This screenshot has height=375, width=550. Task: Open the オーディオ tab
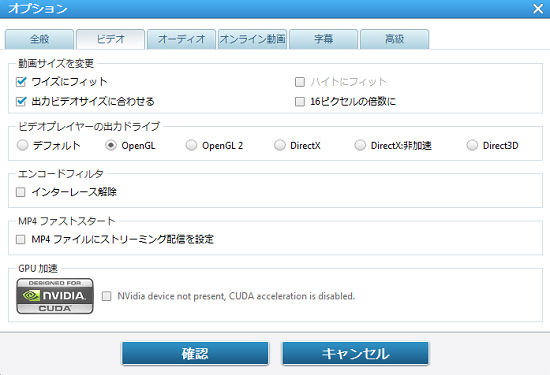point(181,39)
